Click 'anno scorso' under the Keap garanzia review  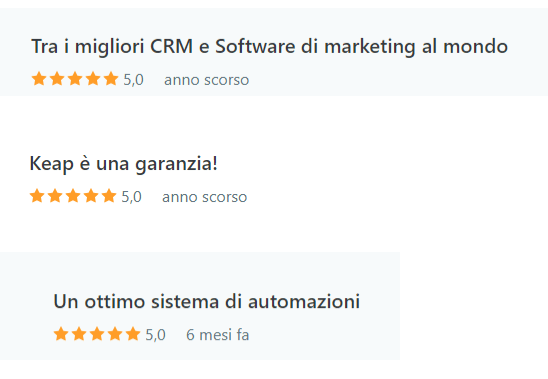click(x=205, y=198)
